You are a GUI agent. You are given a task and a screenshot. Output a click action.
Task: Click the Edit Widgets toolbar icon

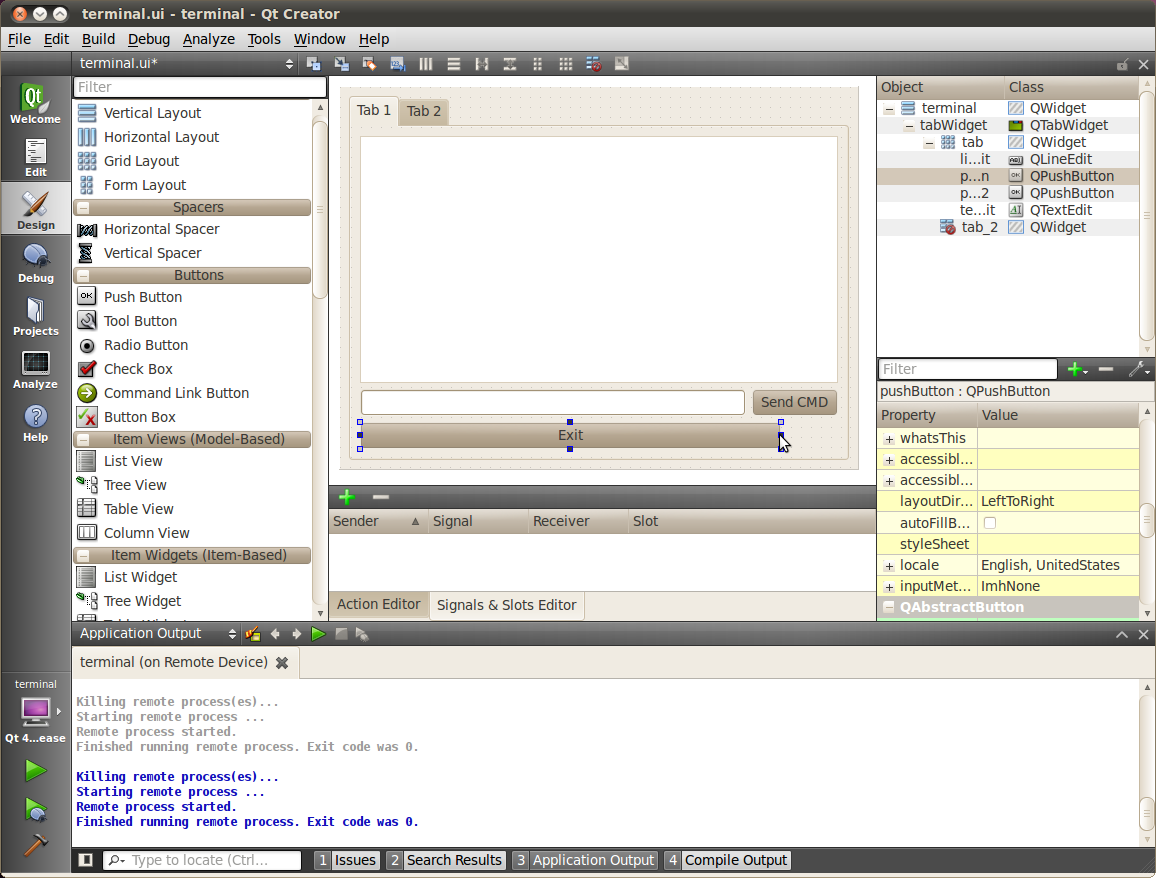pos(313,64)
